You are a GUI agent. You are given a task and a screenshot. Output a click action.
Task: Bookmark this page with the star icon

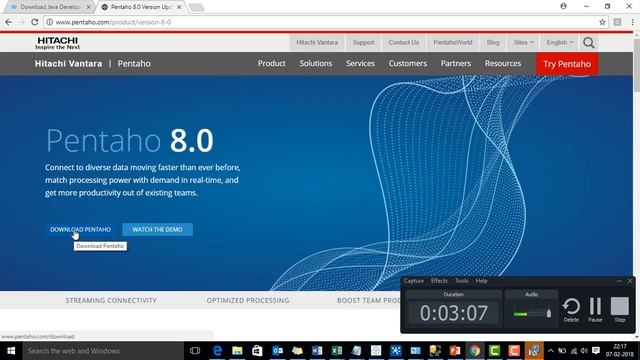[602, 22]
